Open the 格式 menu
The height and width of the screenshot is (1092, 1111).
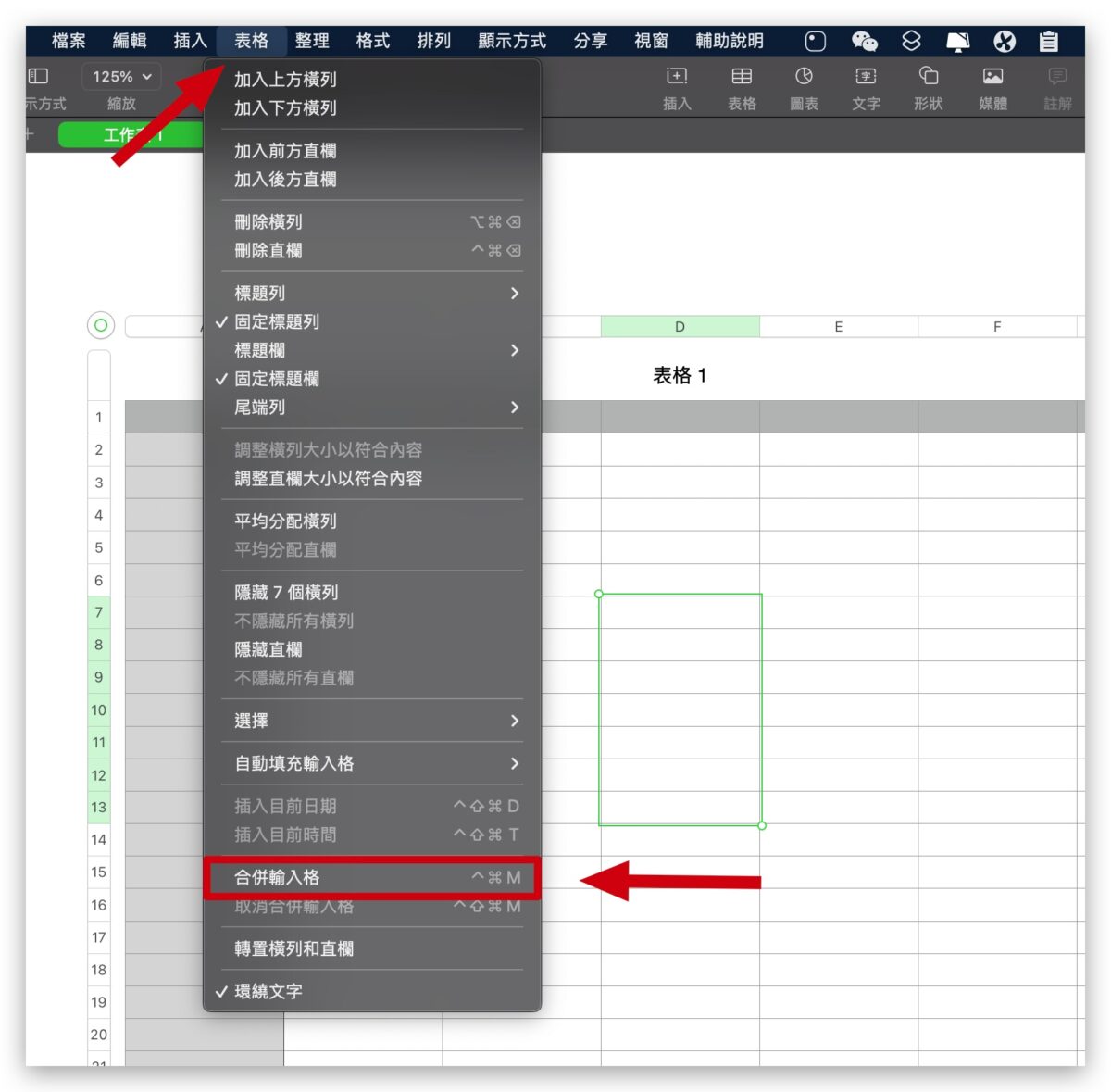(373, 41)
